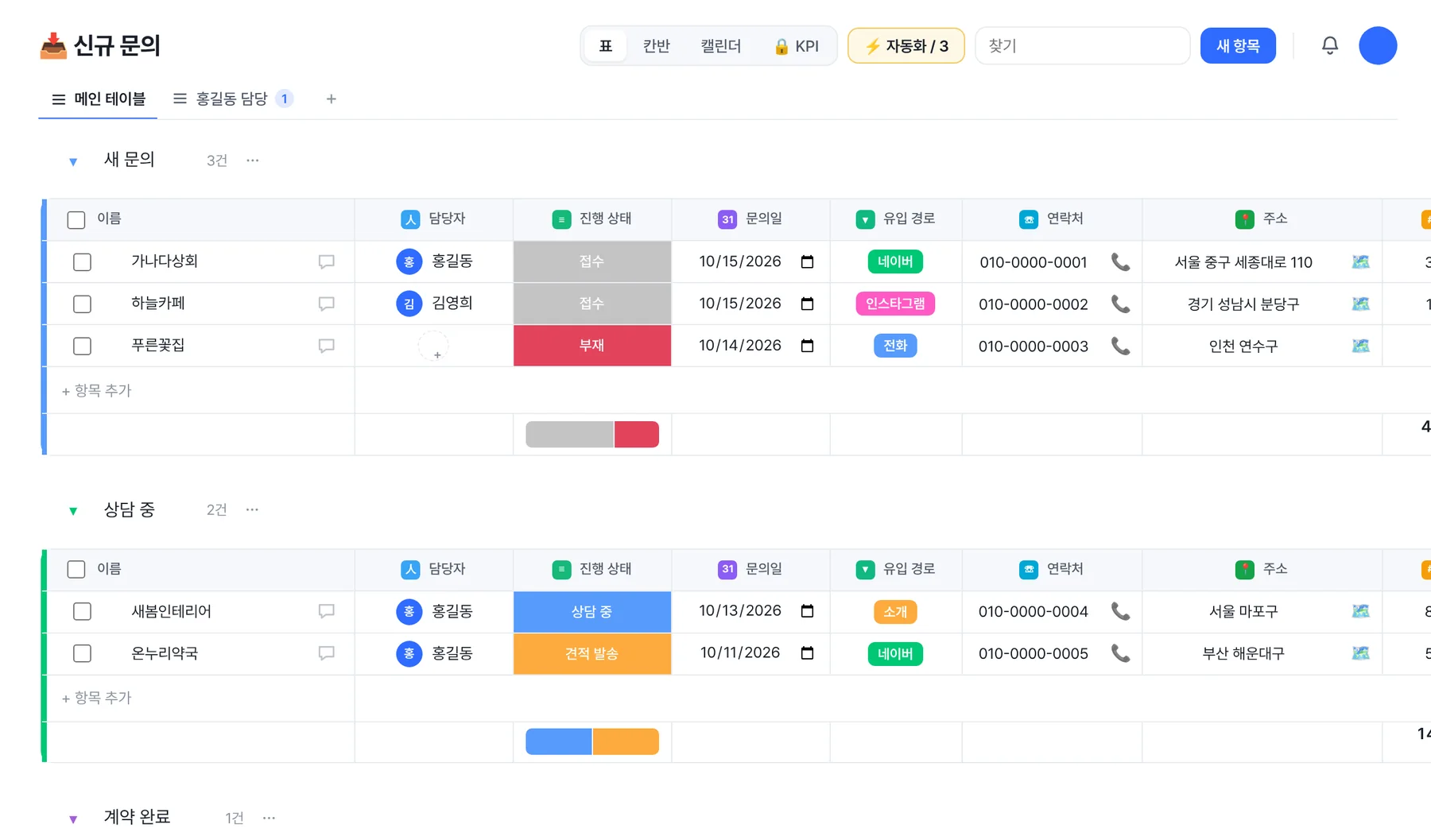1431x840 pixels.
Task: Click 진행 상태 column header in 새 문의
Action: click(x=592, y=219)
